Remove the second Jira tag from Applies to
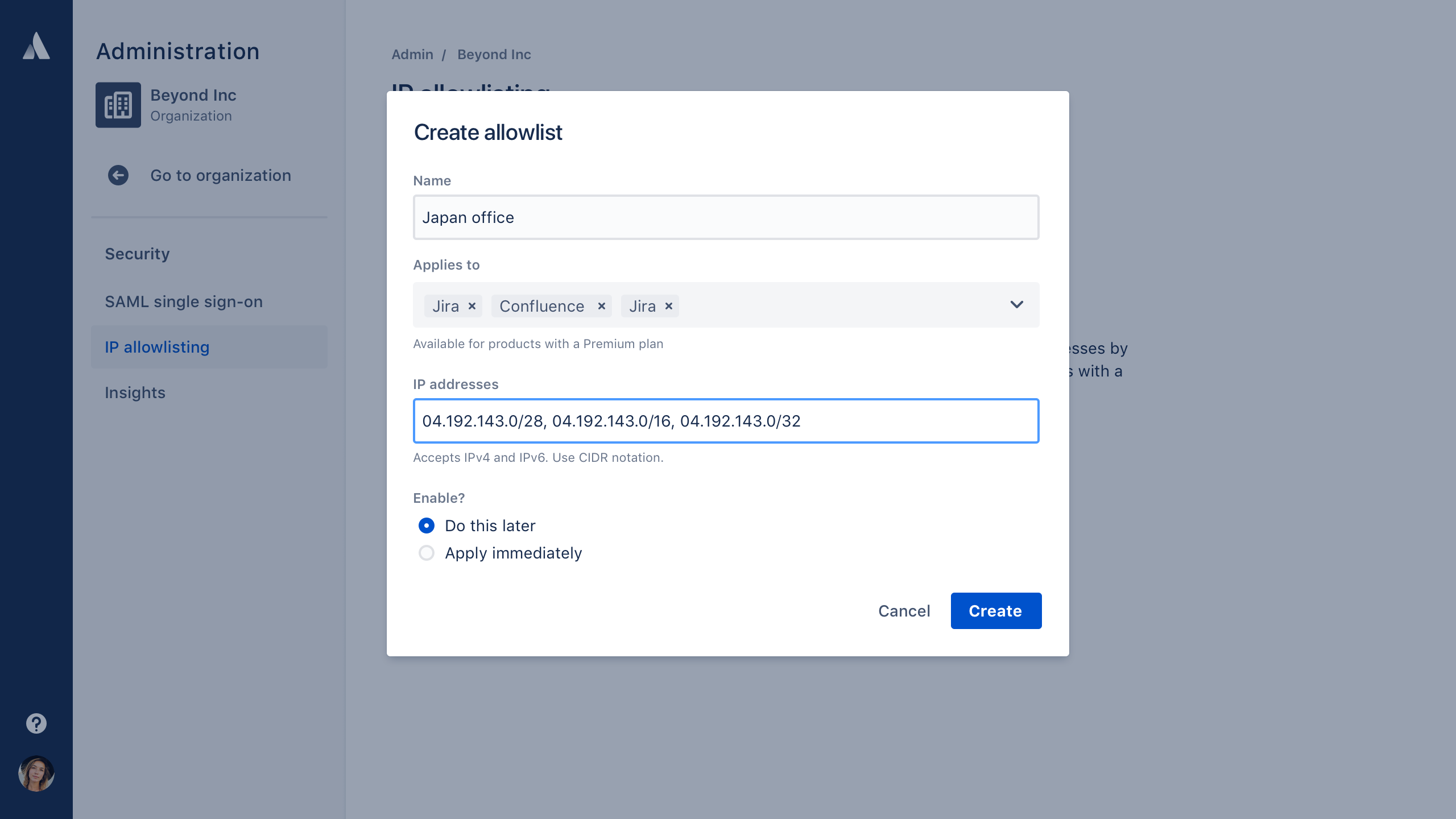Image resolution: width=1456 pixels, height=819 pixels. [x=669, y=305]
